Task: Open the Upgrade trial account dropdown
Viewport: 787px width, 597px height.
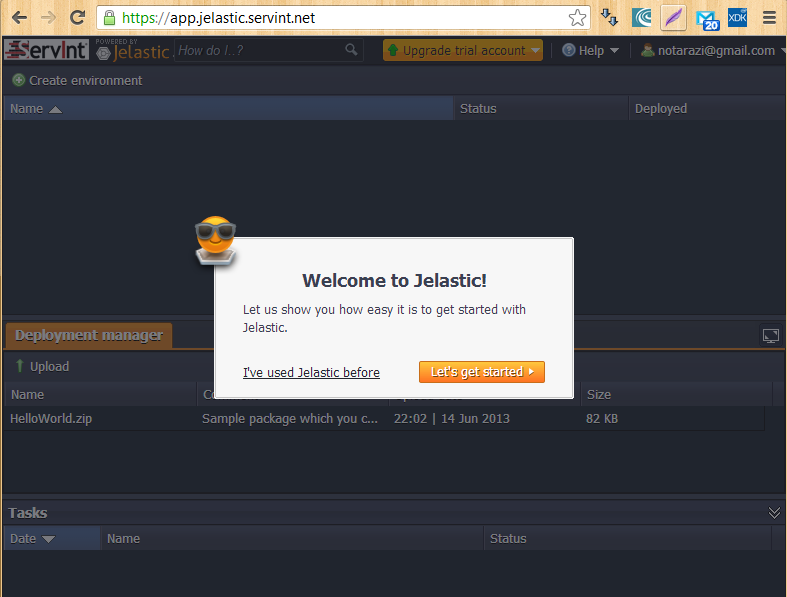Action: pyautogui.click(x=463, y=50)
